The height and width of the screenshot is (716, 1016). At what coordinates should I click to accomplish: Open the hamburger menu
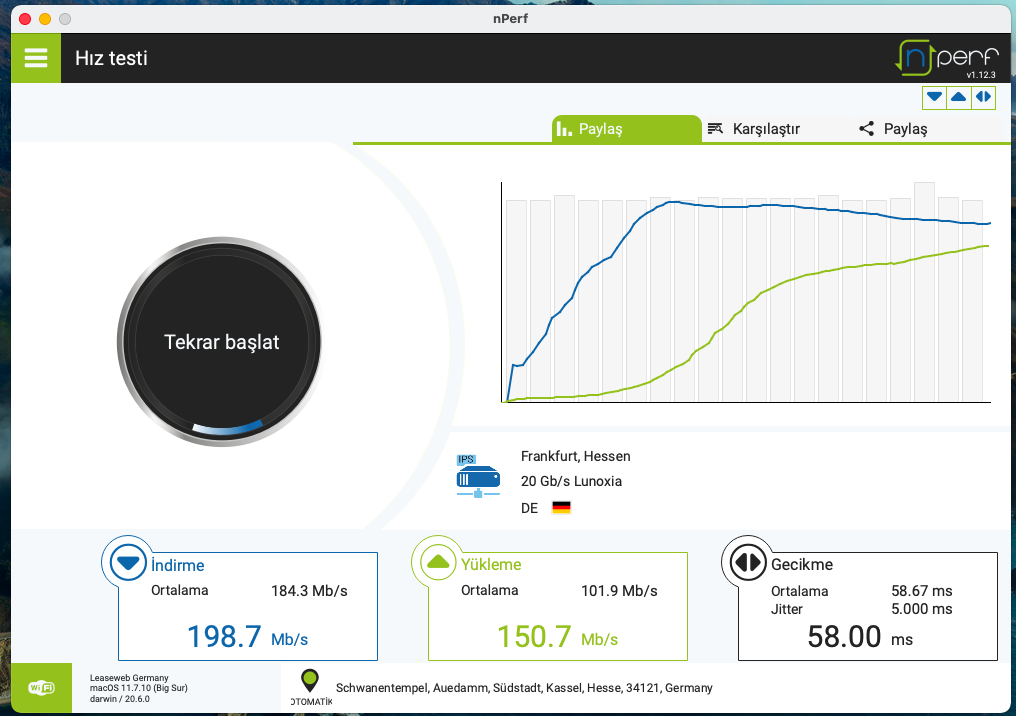click(36, 58)
